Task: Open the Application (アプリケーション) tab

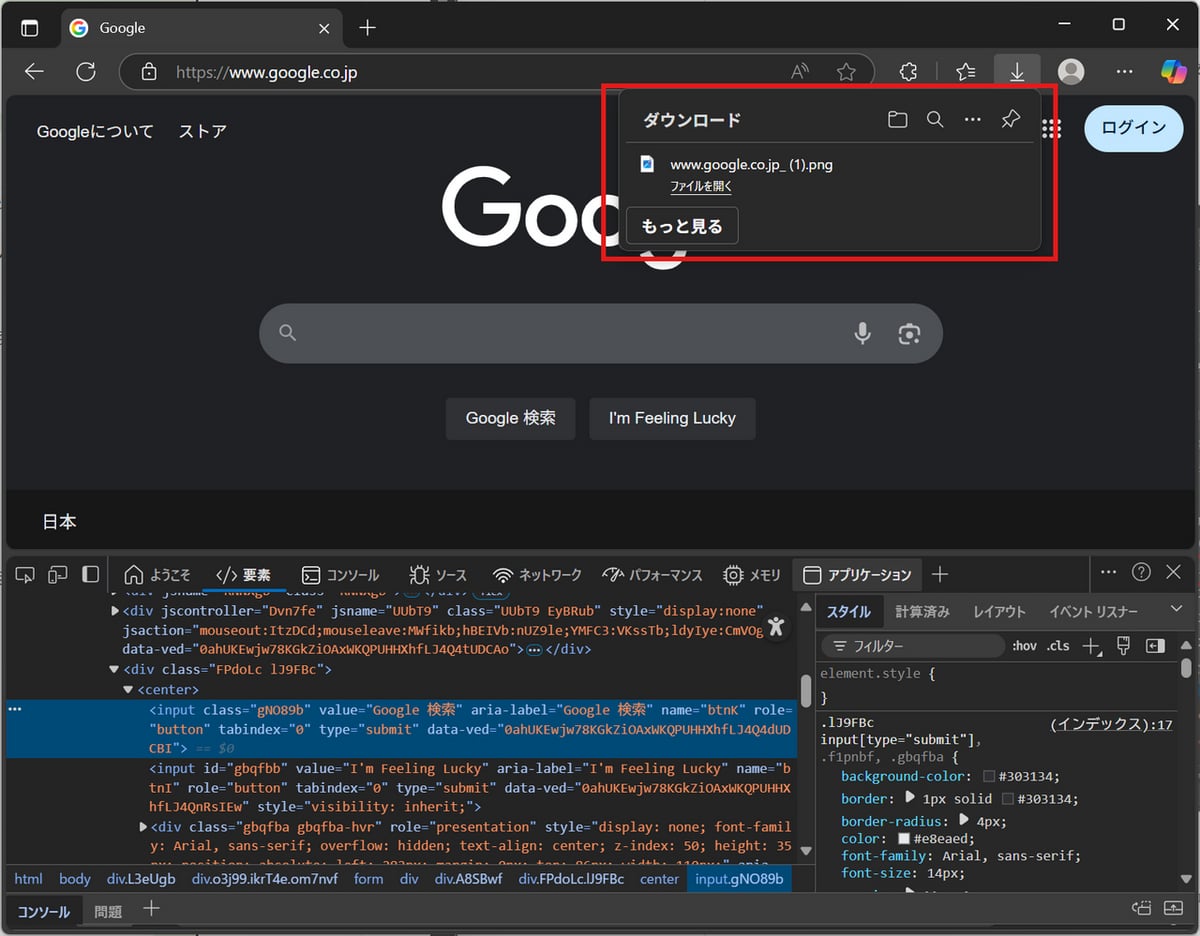Action: tap(858, 575)
